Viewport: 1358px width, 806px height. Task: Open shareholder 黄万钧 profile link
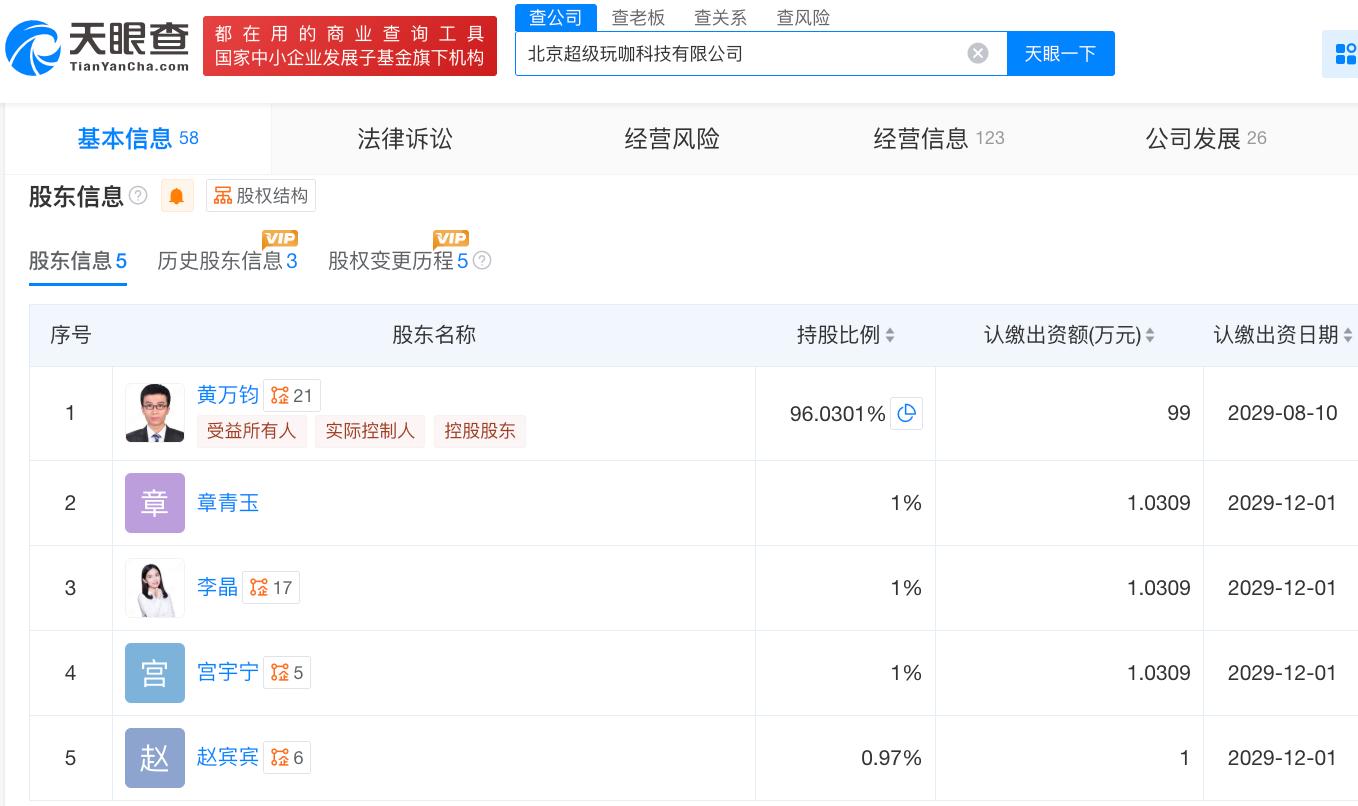point(227,395)
